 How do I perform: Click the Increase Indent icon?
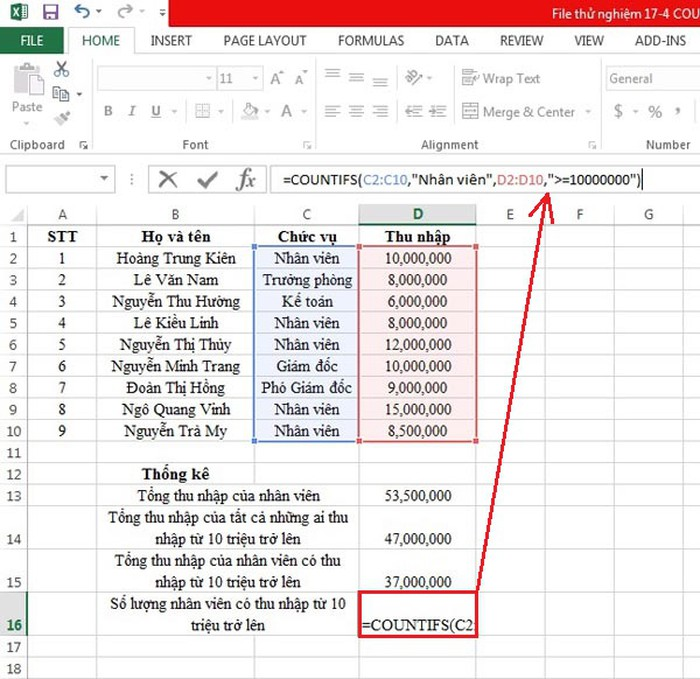[438, 111]
